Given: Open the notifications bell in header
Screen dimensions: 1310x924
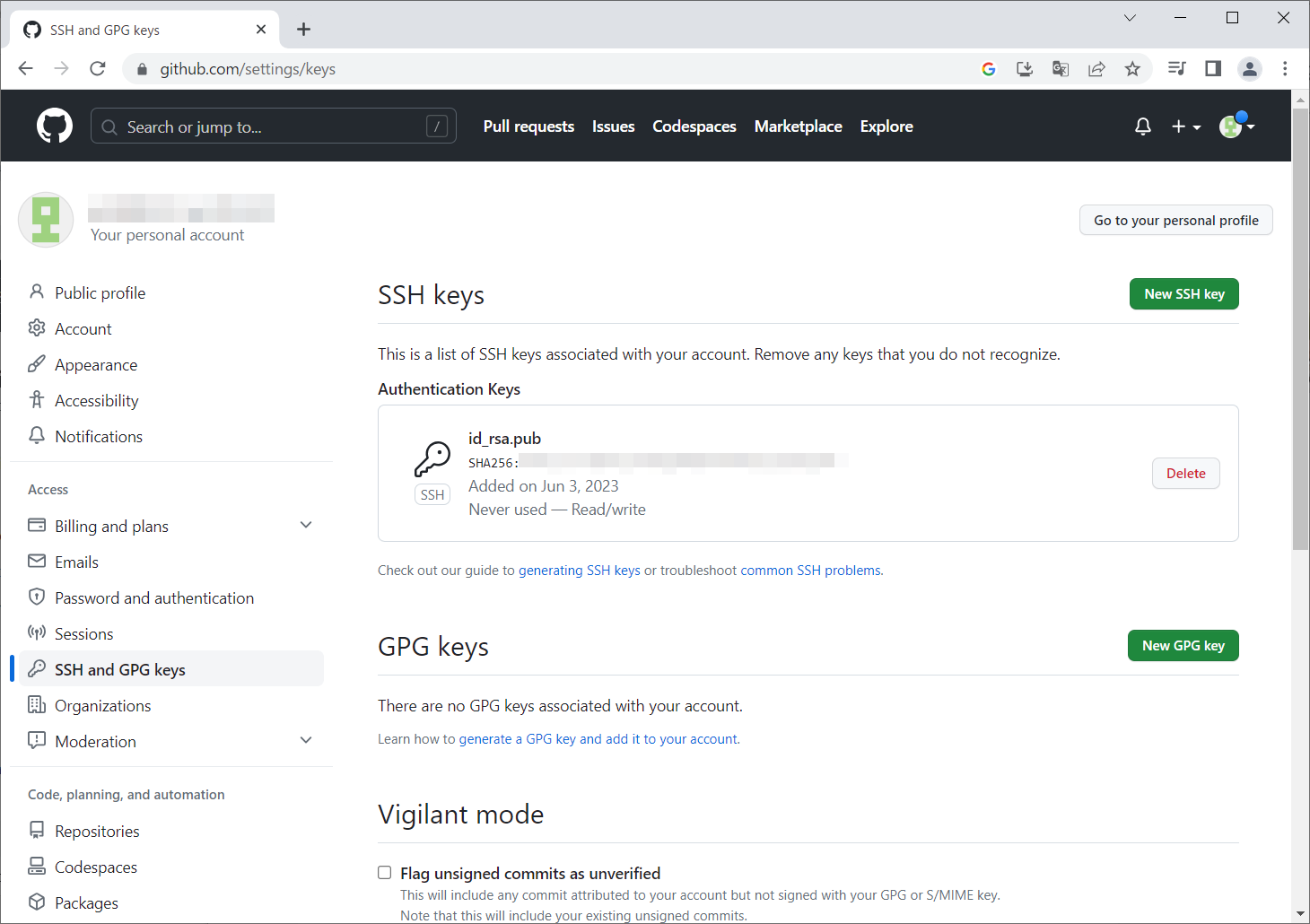Looking at the screenshot, I should [1142, 126].
